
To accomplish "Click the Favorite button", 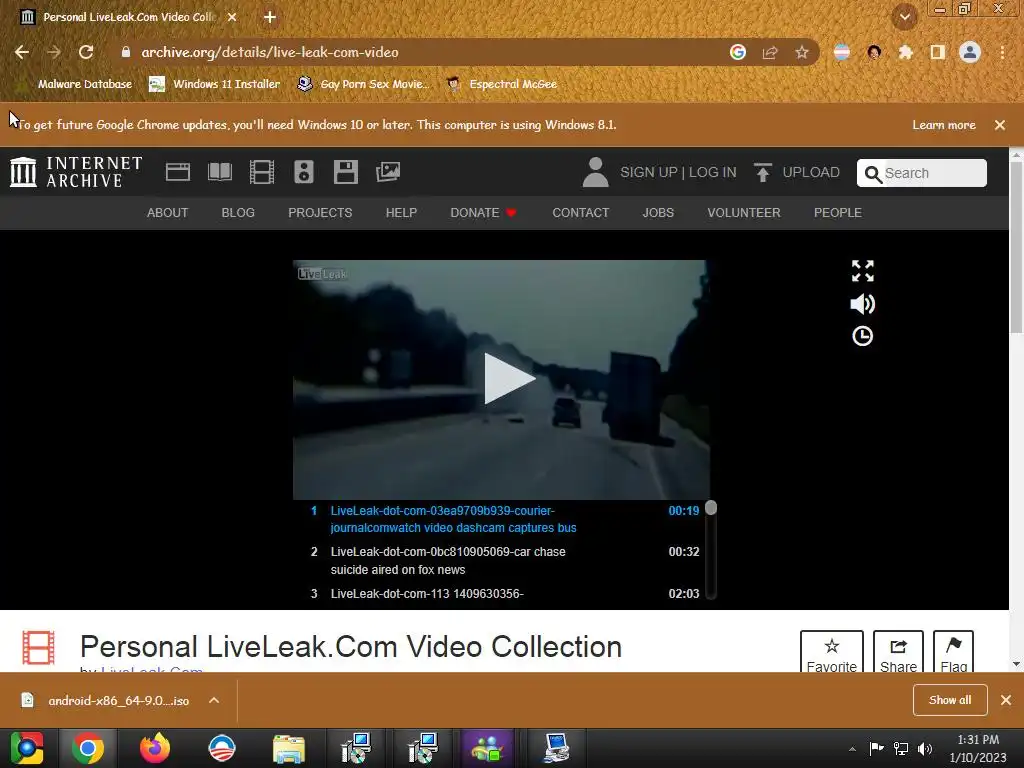I will tap(831, 652).
